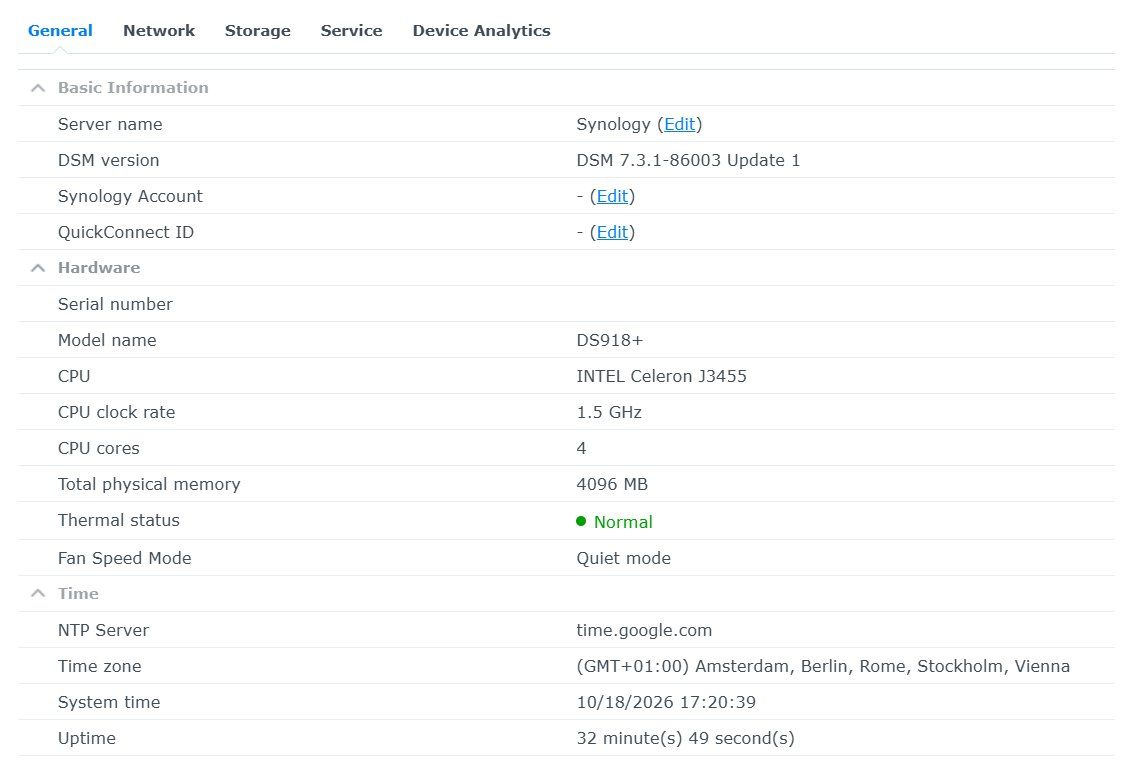Select the 4096 MB memory value
Screen dimensions: 1121x770
(612, 484)
